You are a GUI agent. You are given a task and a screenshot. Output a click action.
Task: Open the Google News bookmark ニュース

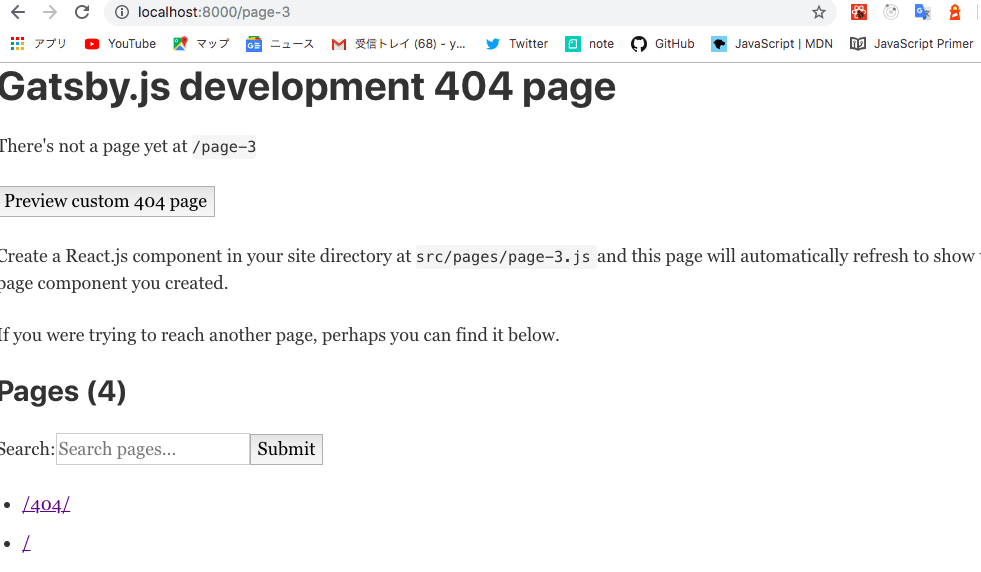coord(280,44)
